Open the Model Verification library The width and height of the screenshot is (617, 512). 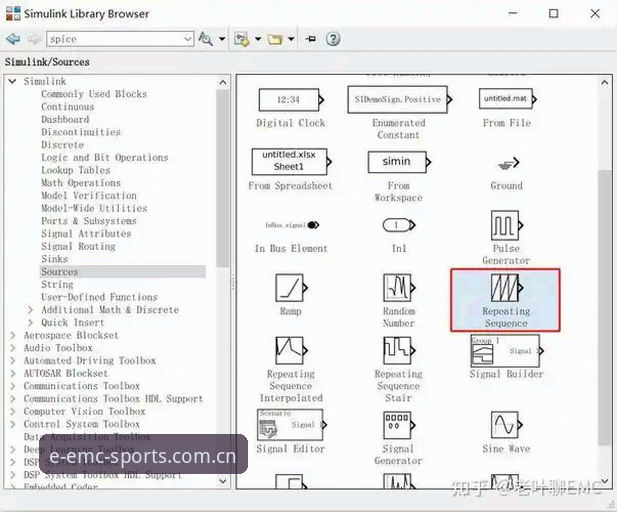89,196
